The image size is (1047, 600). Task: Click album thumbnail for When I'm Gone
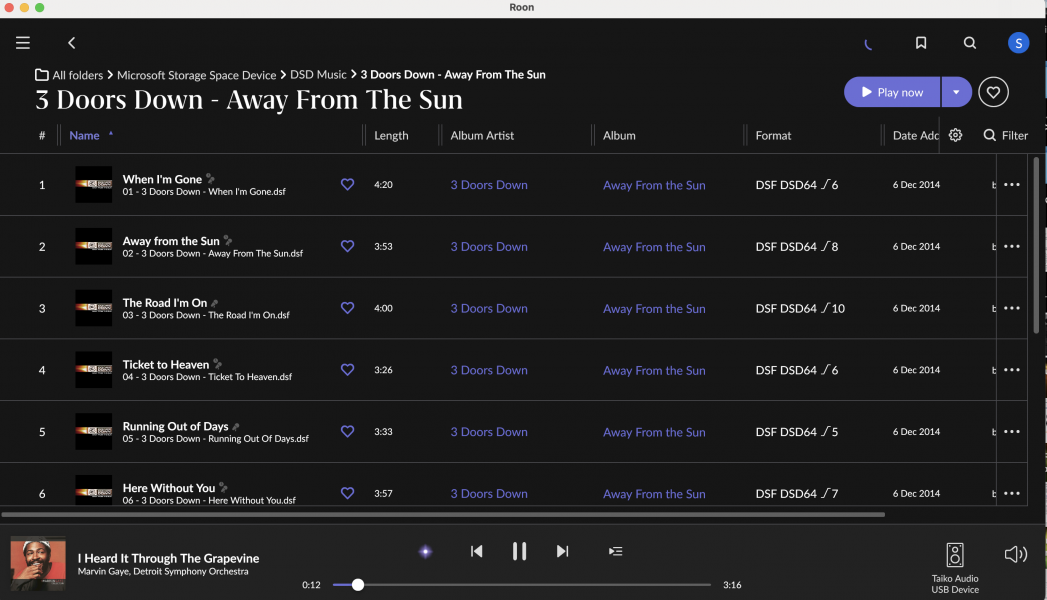[93, 184]
